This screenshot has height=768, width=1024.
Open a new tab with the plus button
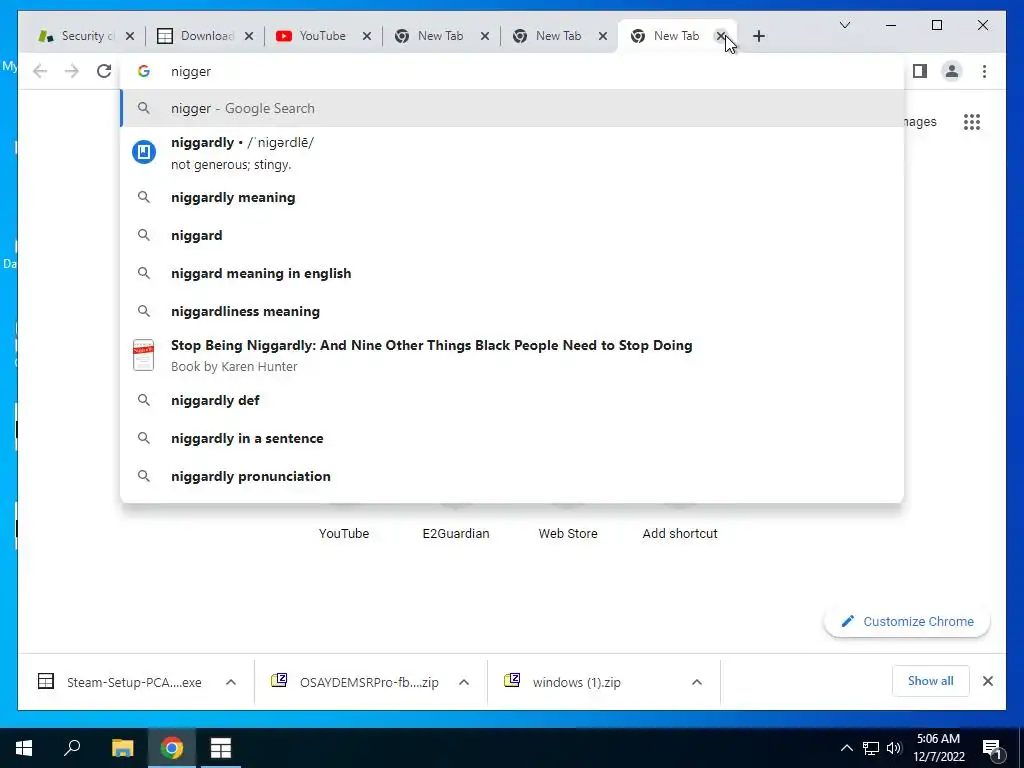758,36
